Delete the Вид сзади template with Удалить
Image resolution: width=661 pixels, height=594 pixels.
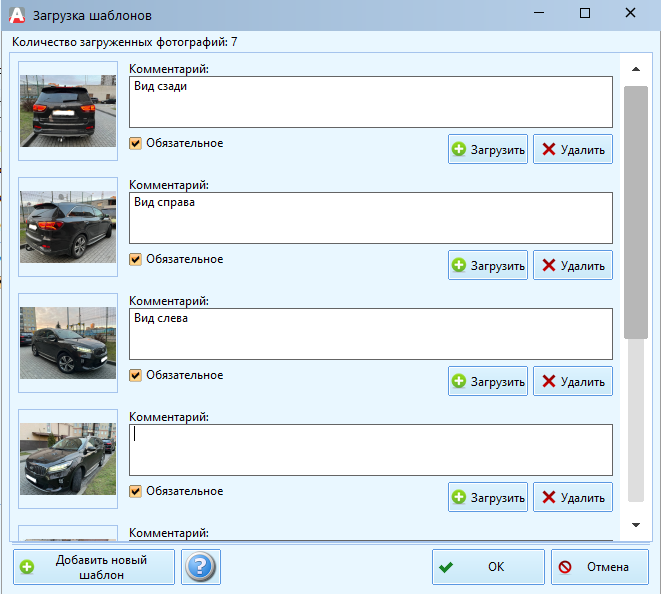point(573,149)
